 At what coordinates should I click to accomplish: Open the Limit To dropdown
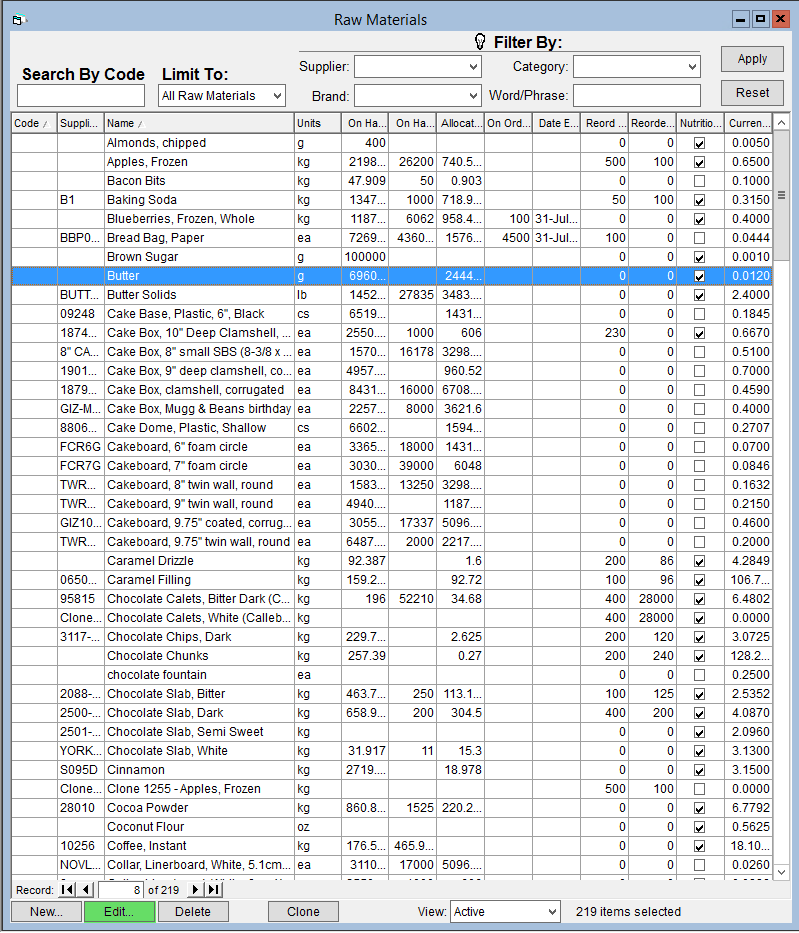point(277,96)
